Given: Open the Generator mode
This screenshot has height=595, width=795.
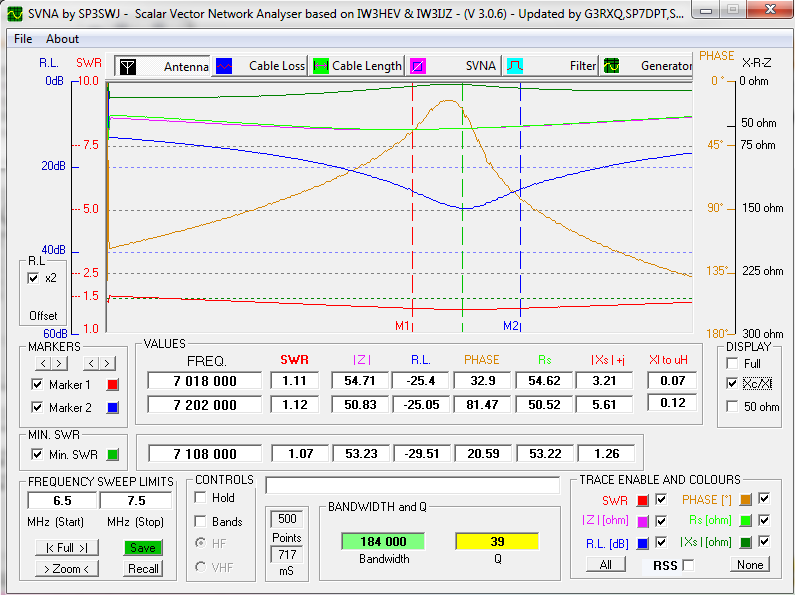Looking at the screenshot, I should click(611, 66).
